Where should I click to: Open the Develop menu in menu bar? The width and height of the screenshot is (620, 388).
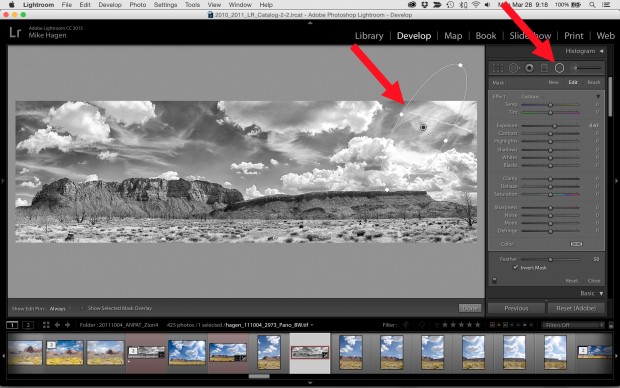click(x=110, y=5)
